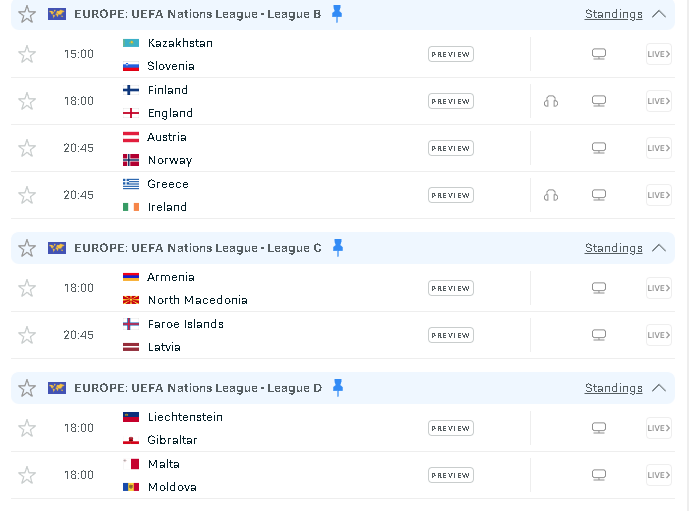Screen dimensions: 689x511
Task: Open the LIVE button for Liechtenstein vs Gibraltar
Action: (x=659, y=428)
